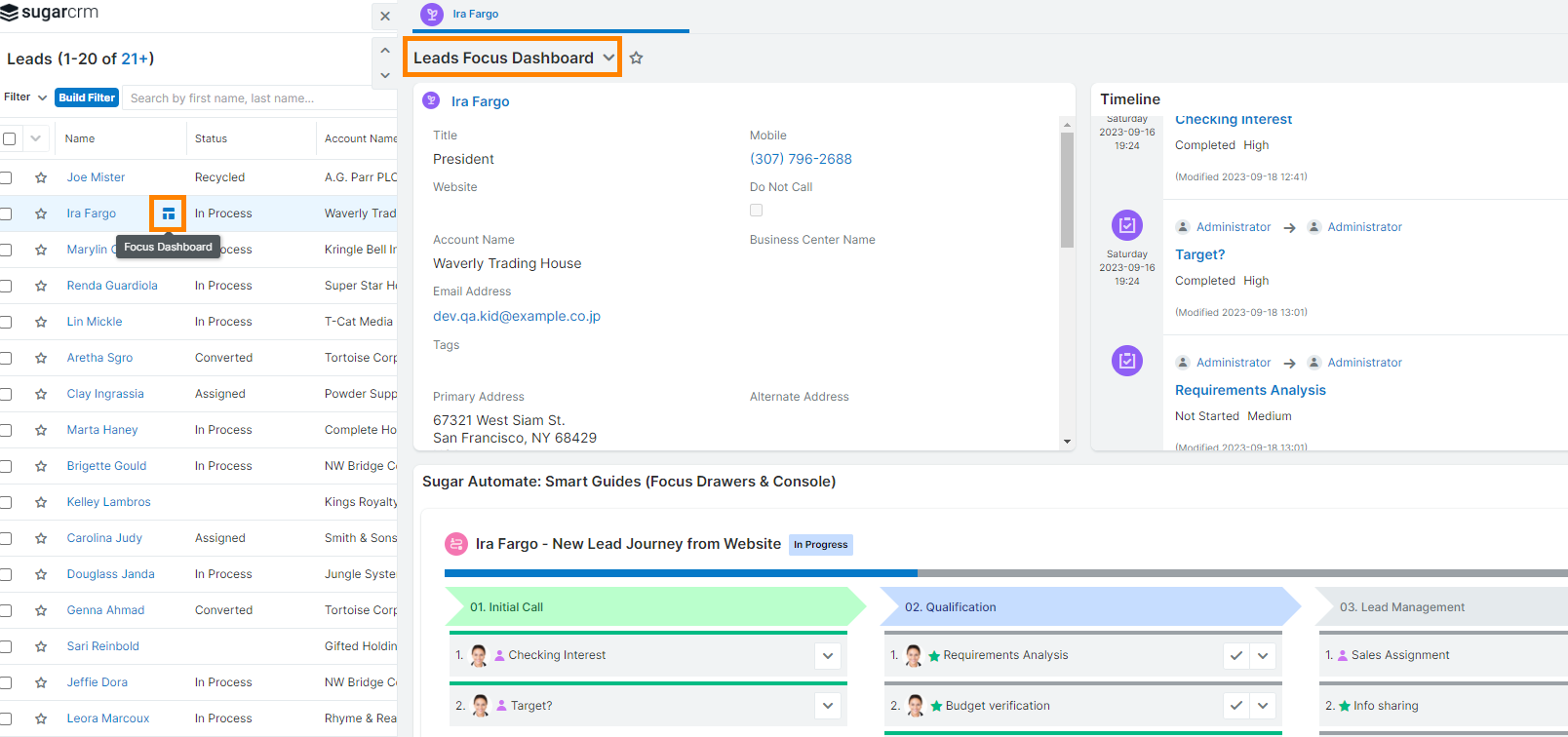The height and width of the screenshot is (737, 1568).
Task: Load more leads via 21+ count link
Action: pos(136,58)
